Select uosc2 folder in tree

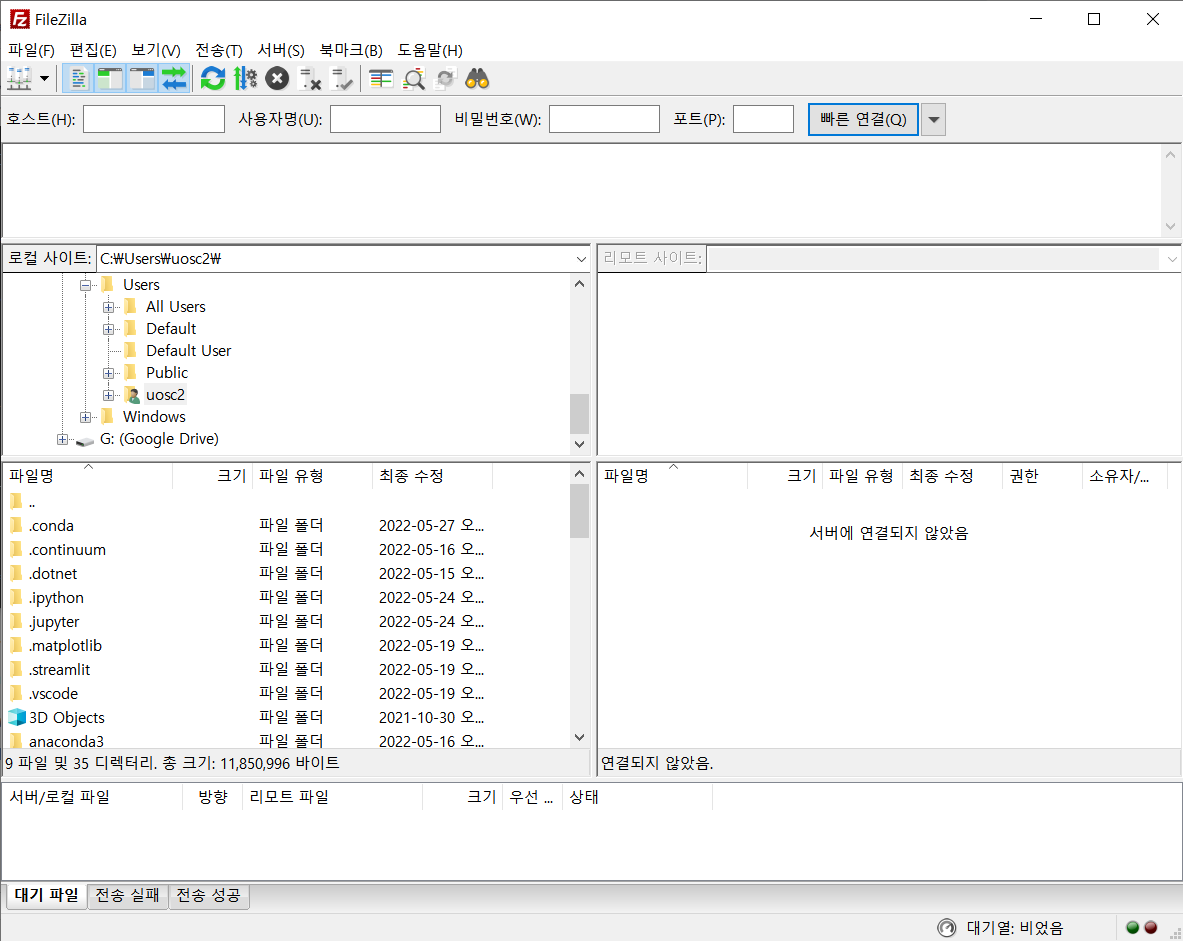165,395
